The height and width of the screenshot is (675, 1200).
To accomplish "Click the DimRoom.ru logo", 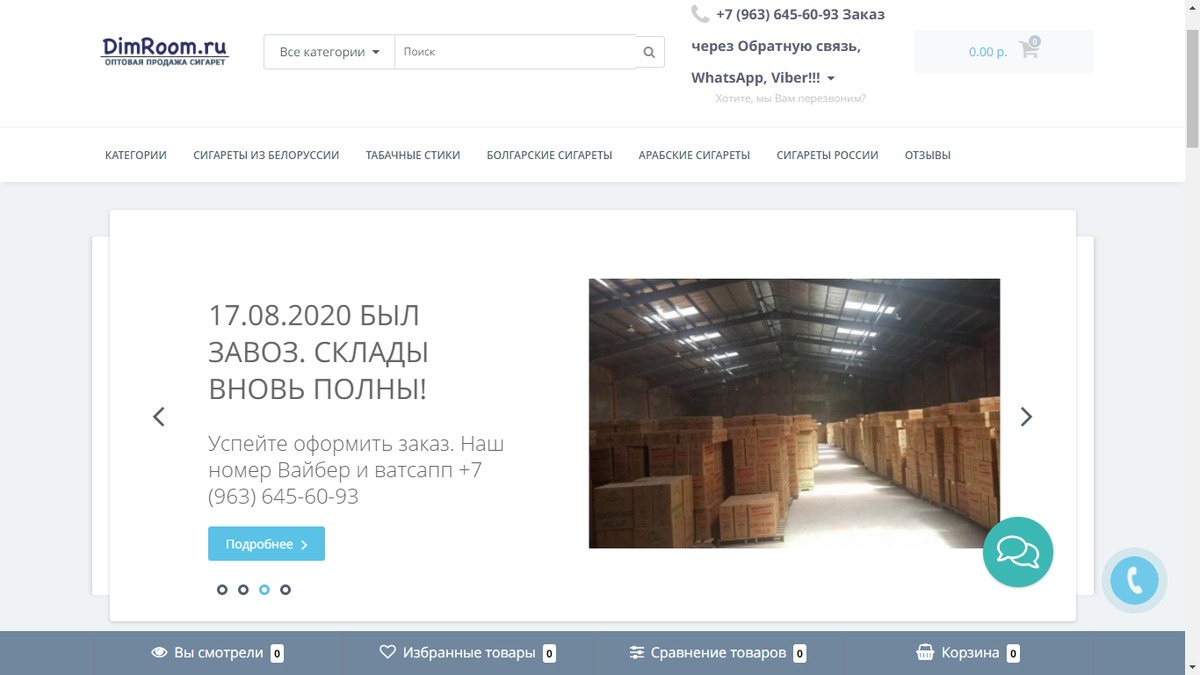I will tap(165, 51).
